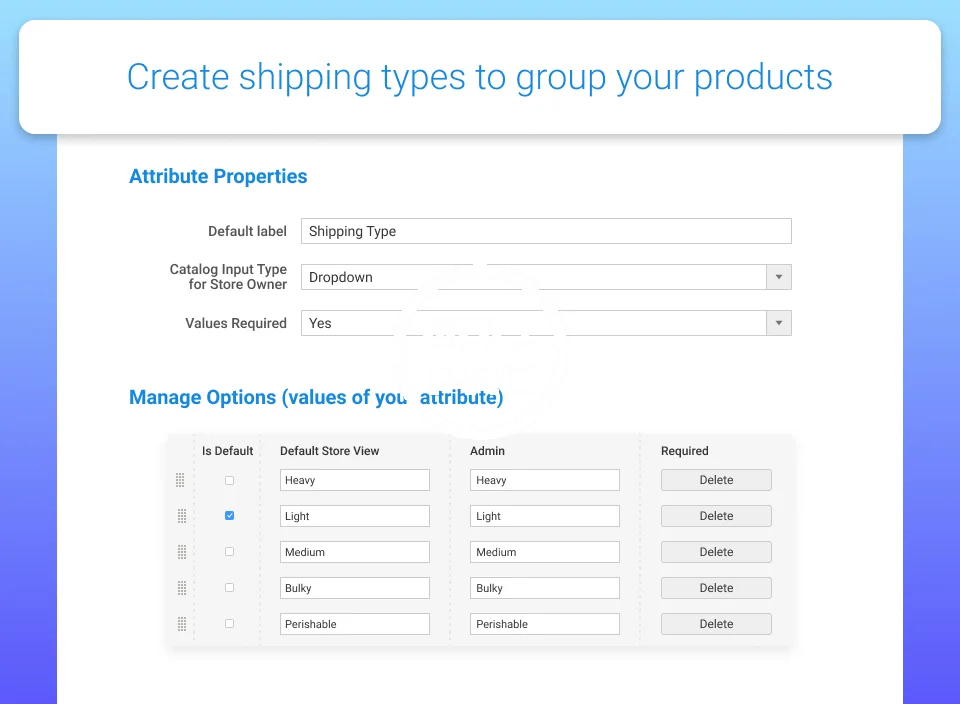
Task: Click the Admin field containing Medium
Action: pos(544,552)
